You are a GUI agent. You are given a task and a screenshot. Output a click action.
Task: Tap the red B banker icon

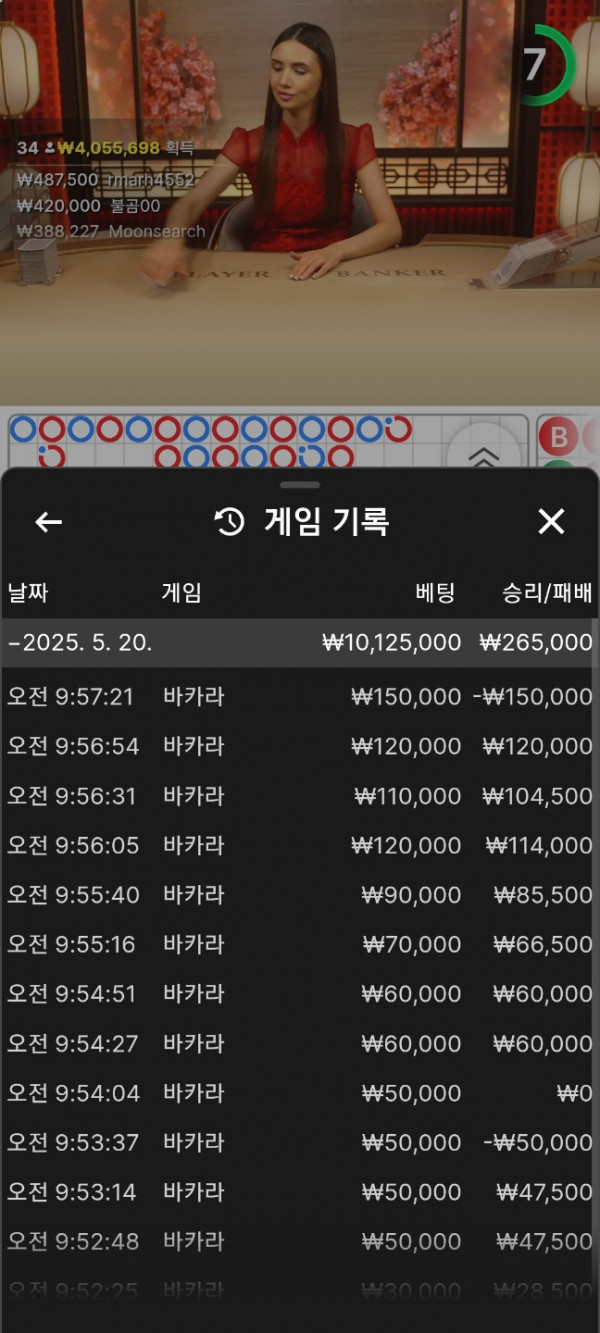(x=559, y=437)
